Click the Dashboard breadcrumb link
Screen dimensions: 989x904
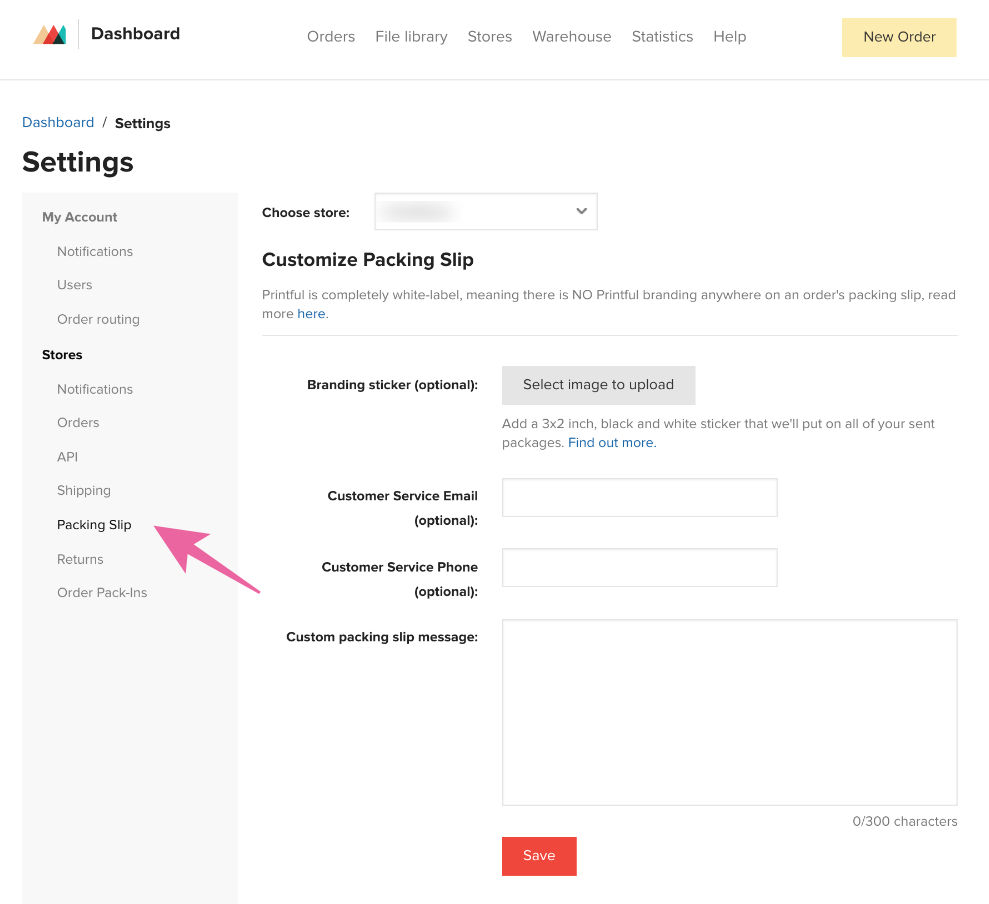(x=58, y=123)
